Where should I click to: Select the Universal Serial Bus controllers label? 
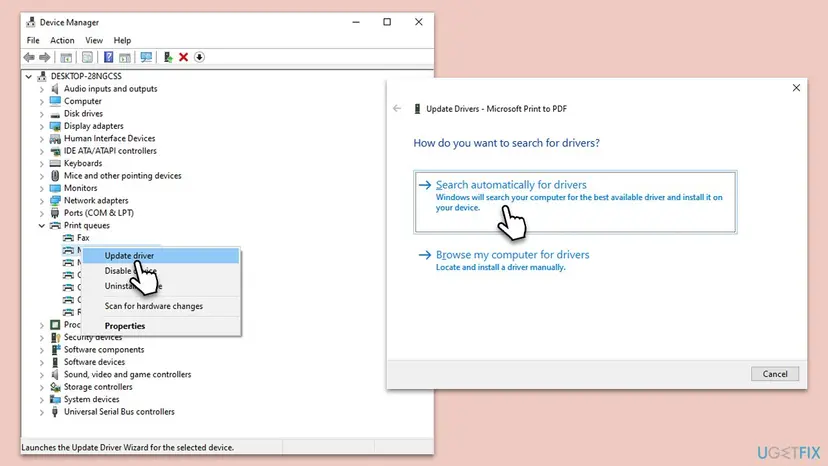(119, 412)
